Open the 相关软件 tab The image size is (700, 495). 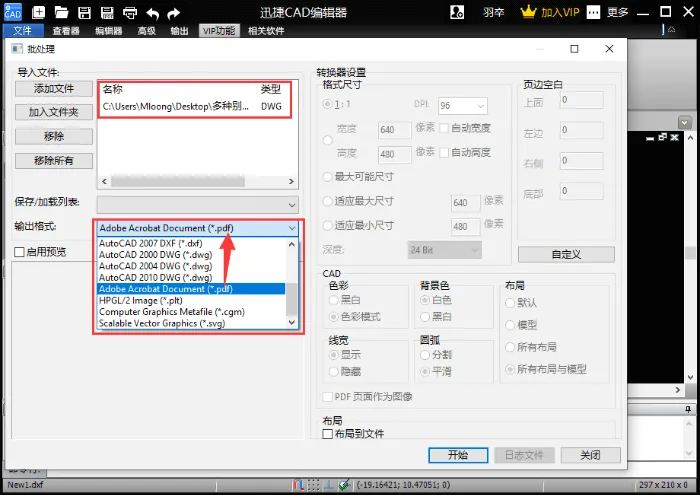(266, 31)
